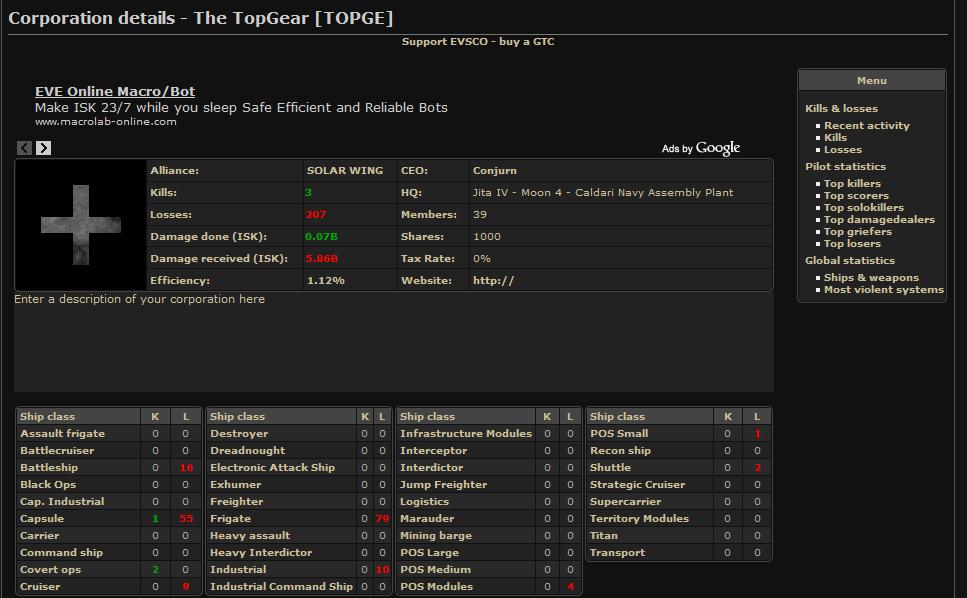Click the Menu panel header
This screenshot has height=598, width=967.
pos(871,80)
